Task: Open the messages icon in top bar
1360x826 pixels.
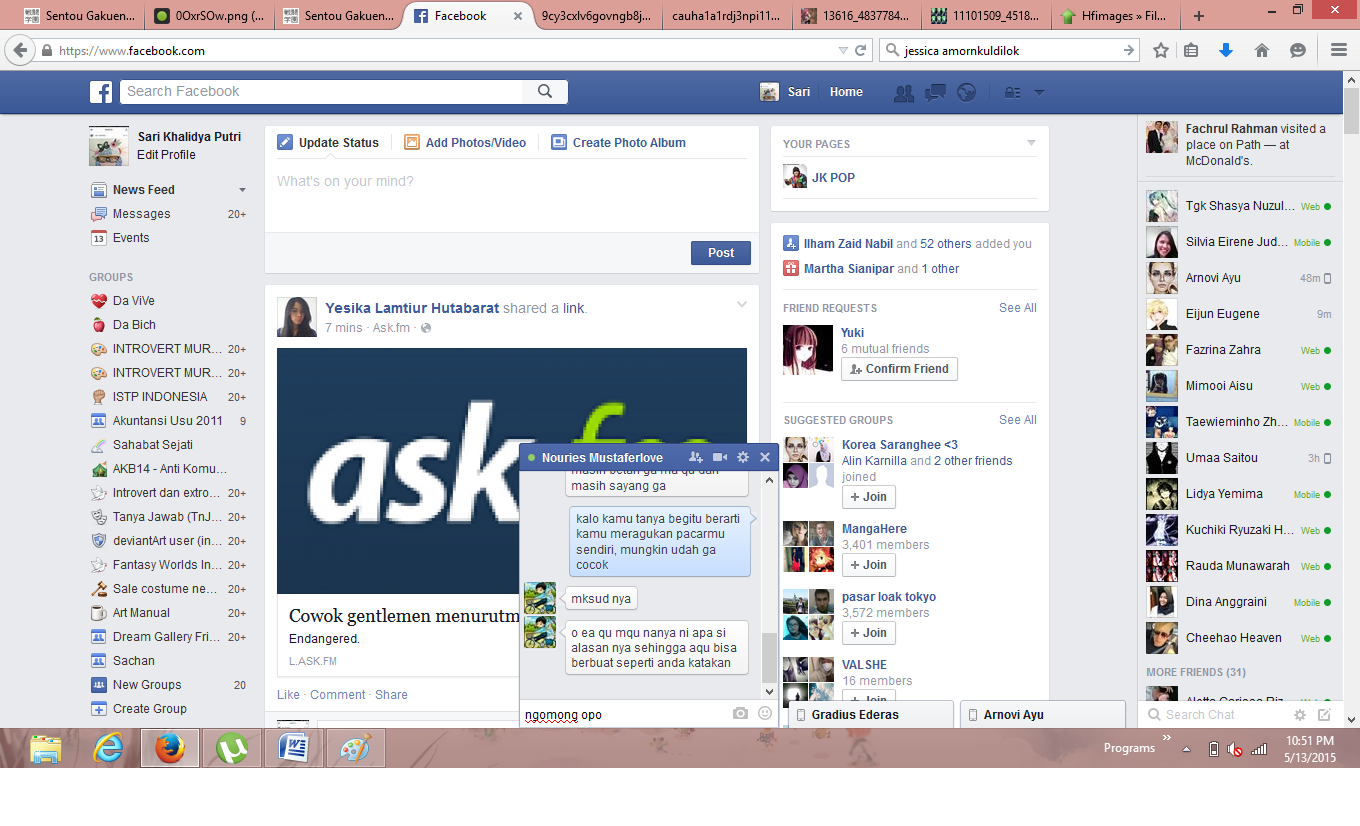Action: pos(936,92)
